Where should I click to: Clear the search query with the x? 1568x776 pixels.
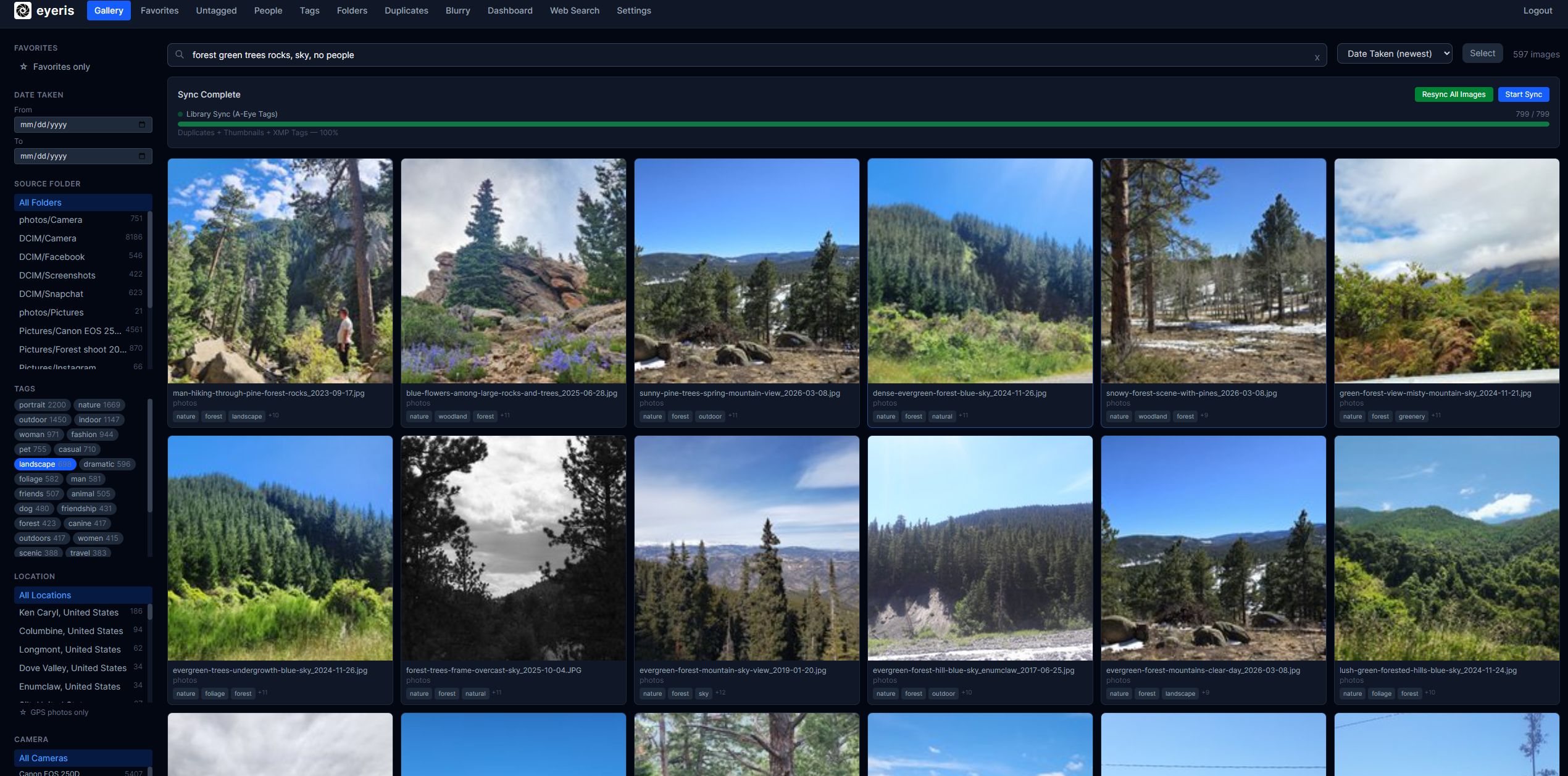point(1317,57)
